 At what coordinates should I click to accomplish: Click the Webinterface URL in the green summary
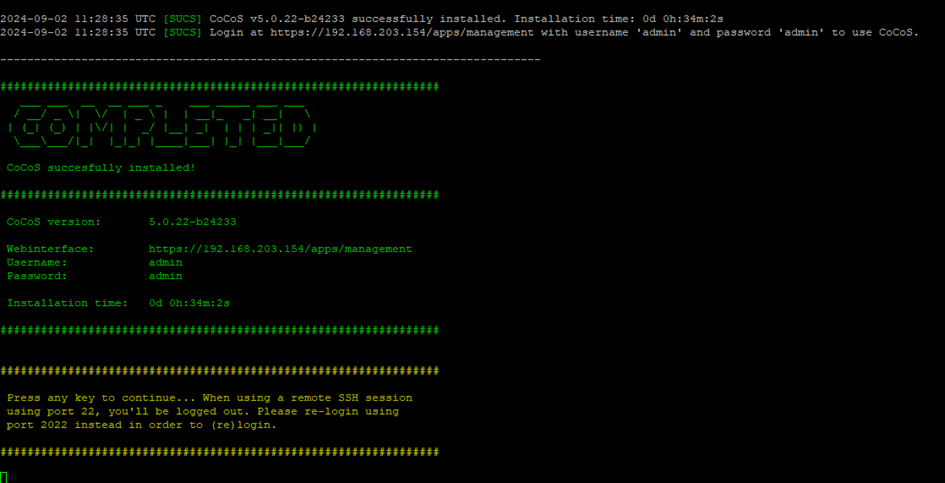click(x=280, y=249)
